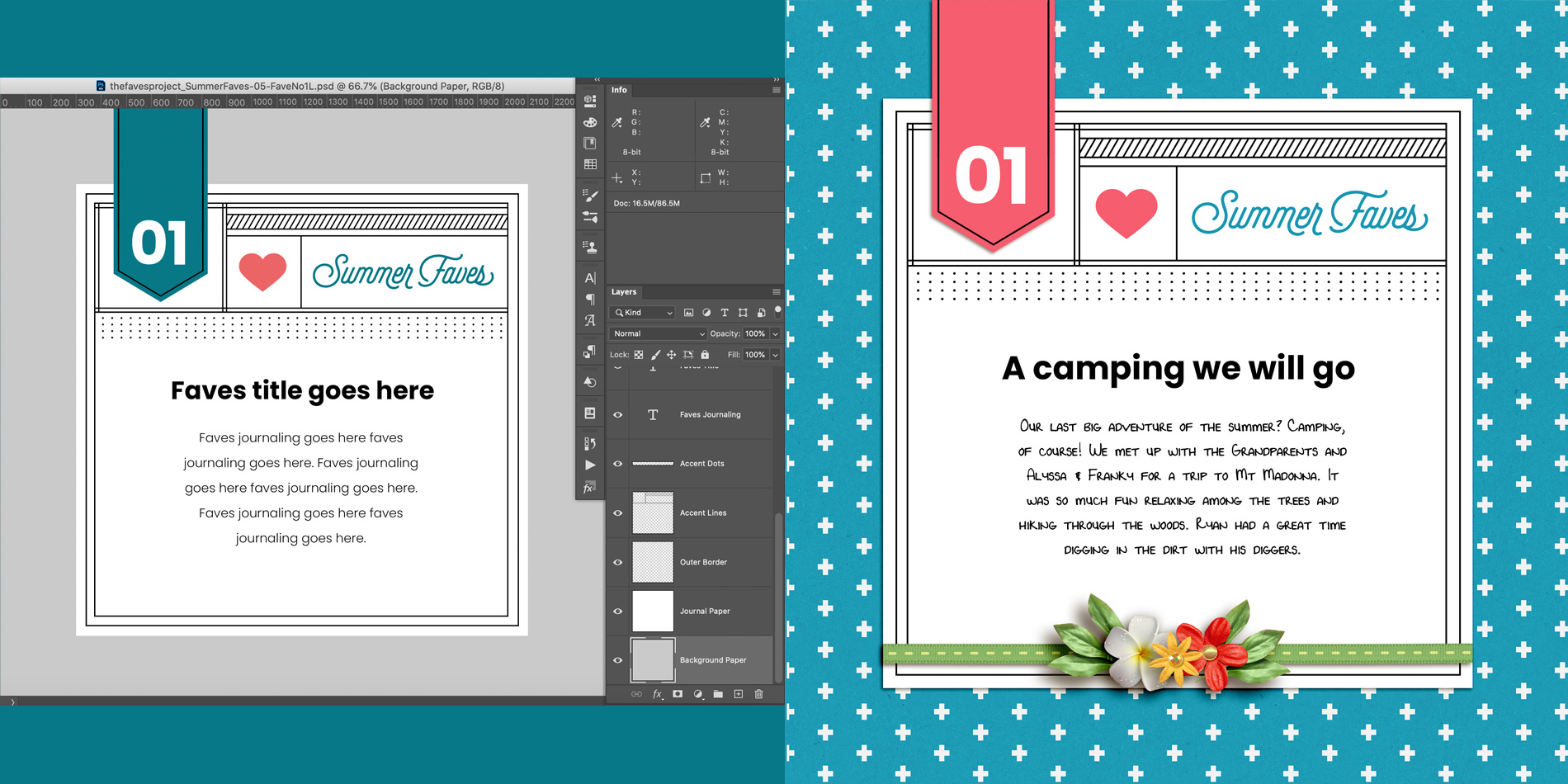Hide the Journal Paper layer

[x=618, y=611]
